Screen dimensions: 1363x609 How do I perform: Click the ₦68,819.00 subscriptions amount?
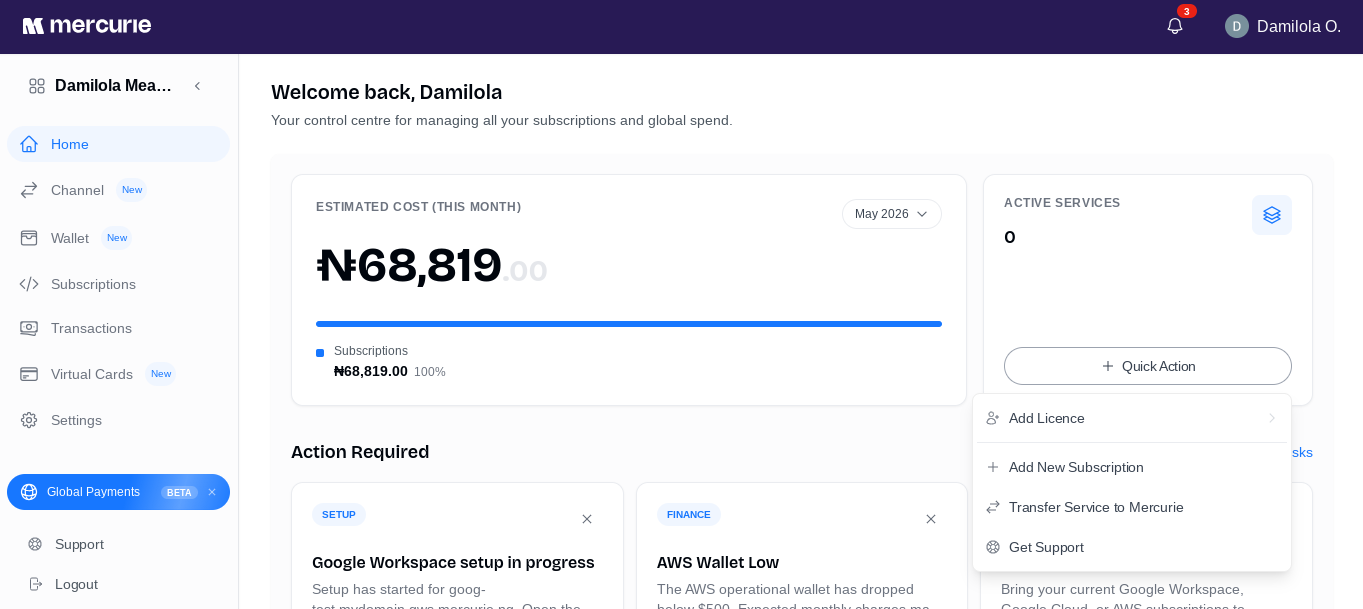click(x=371, y=371)
